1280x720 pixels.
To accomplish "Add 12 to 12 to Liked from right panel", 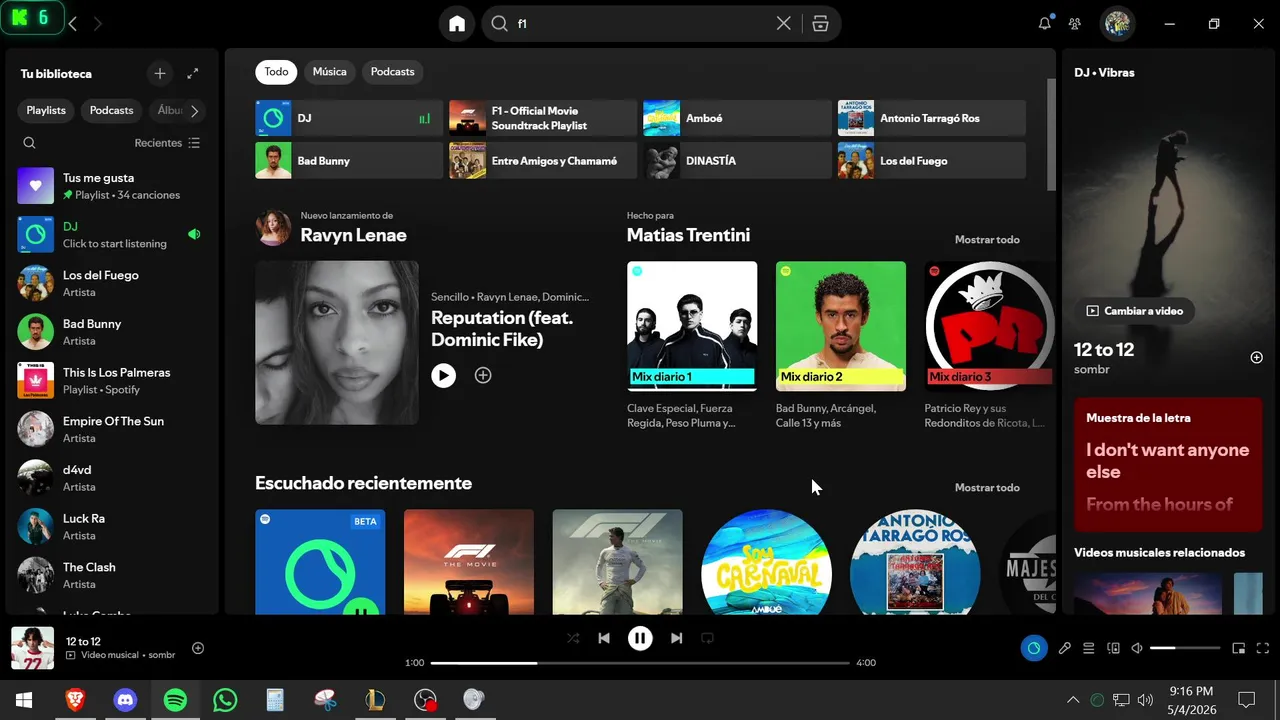I will (1257, 357).
